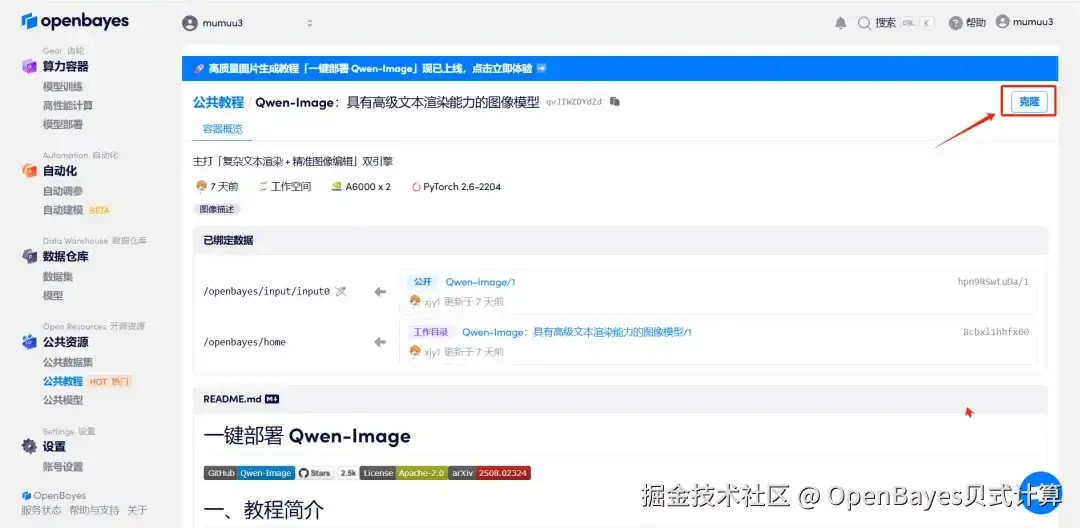
Task: Click the 算力容器 section icon
Action: coord(29,67)
